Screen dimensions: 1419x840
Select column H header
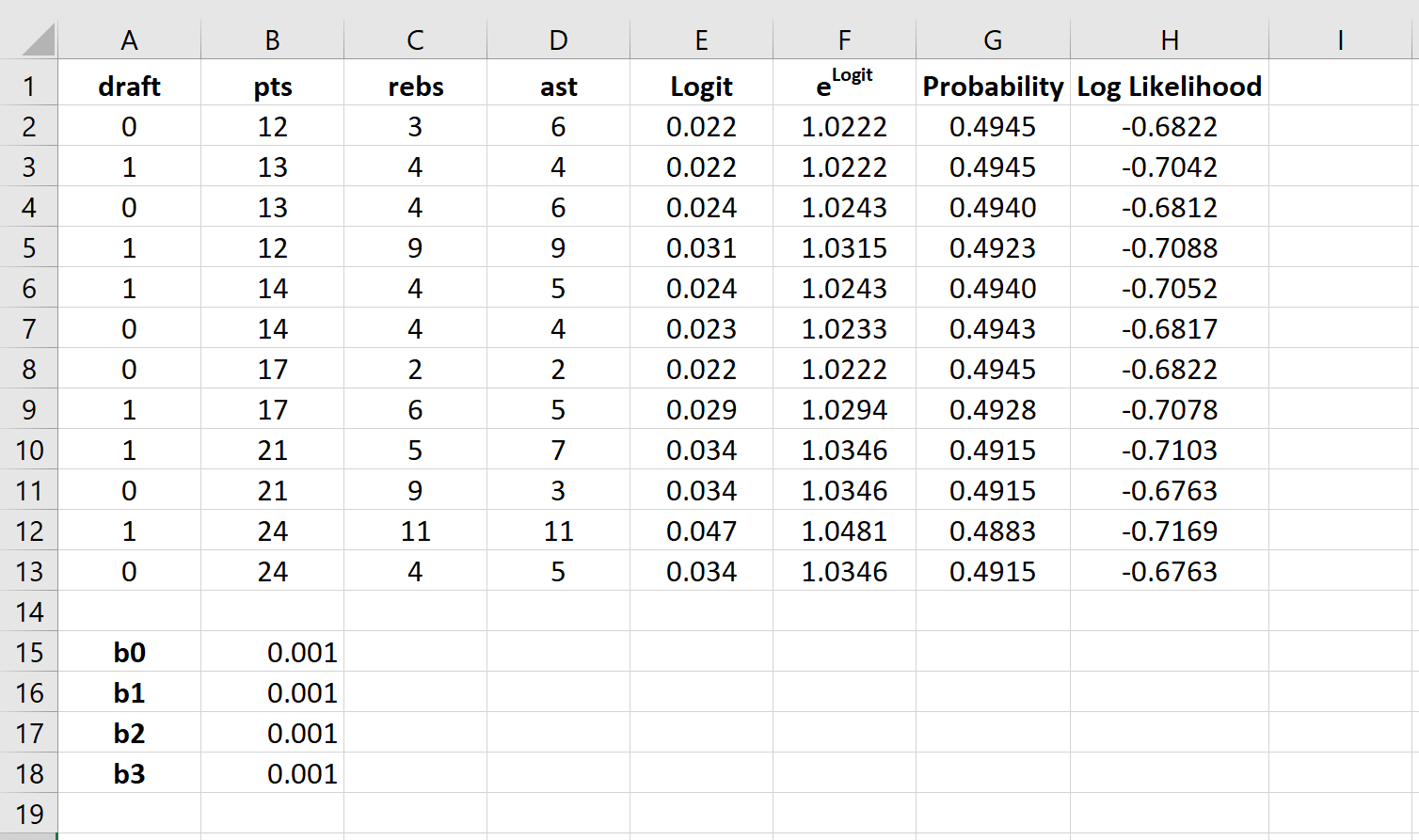pos(1169,40)
